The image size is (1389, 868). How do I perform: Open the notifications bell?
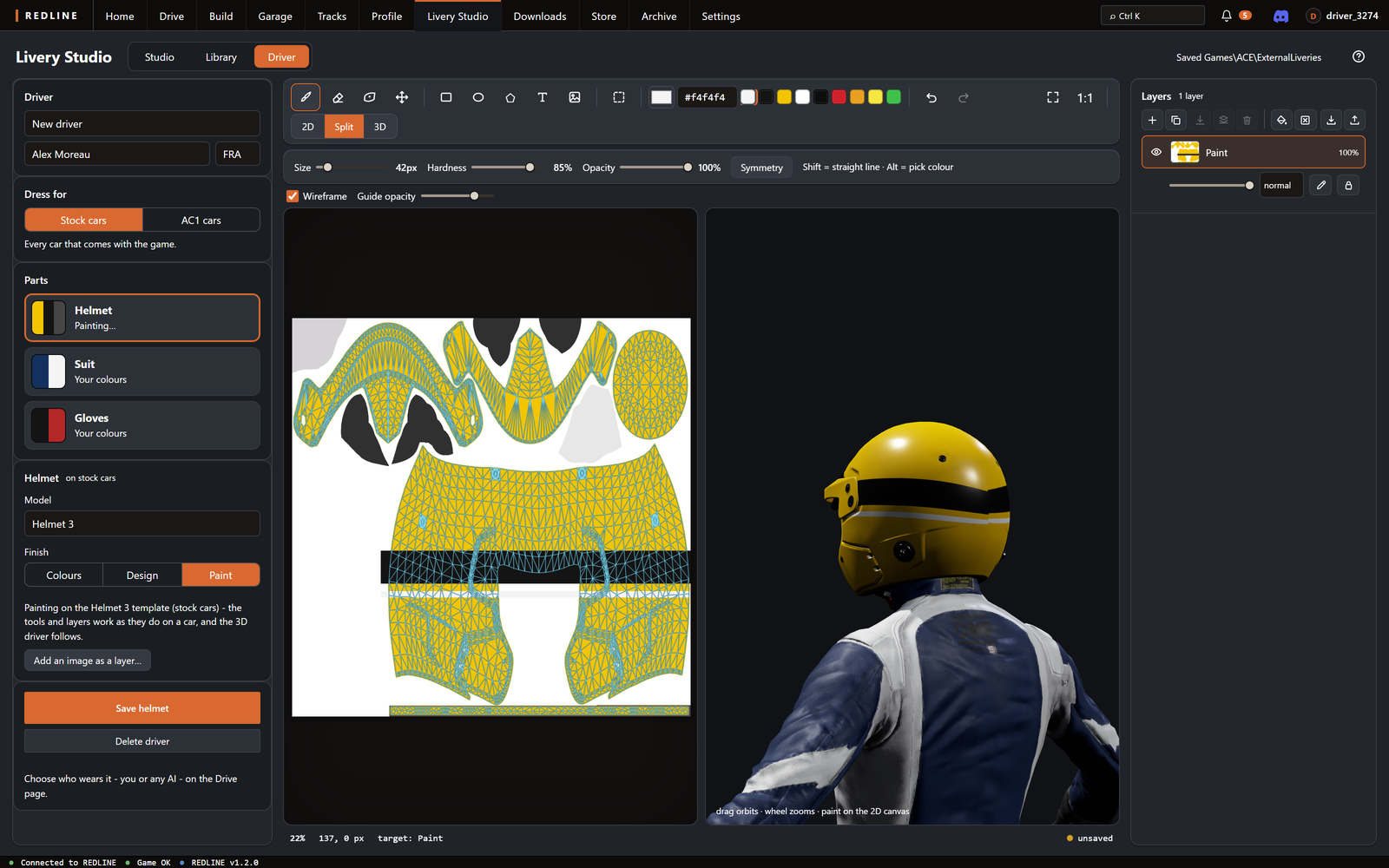click(x=1227, y=16)
